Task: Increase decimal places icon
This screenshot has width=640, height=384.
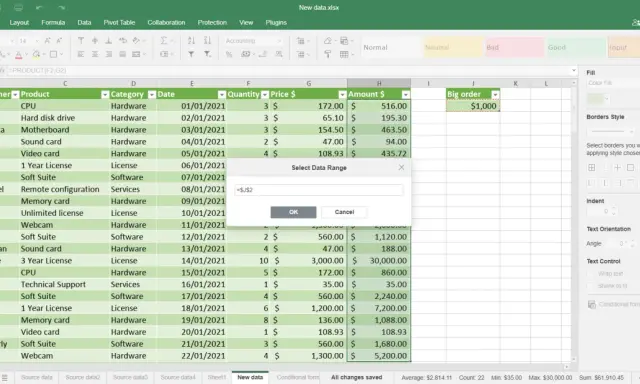Action: click(x=279, y=54)
